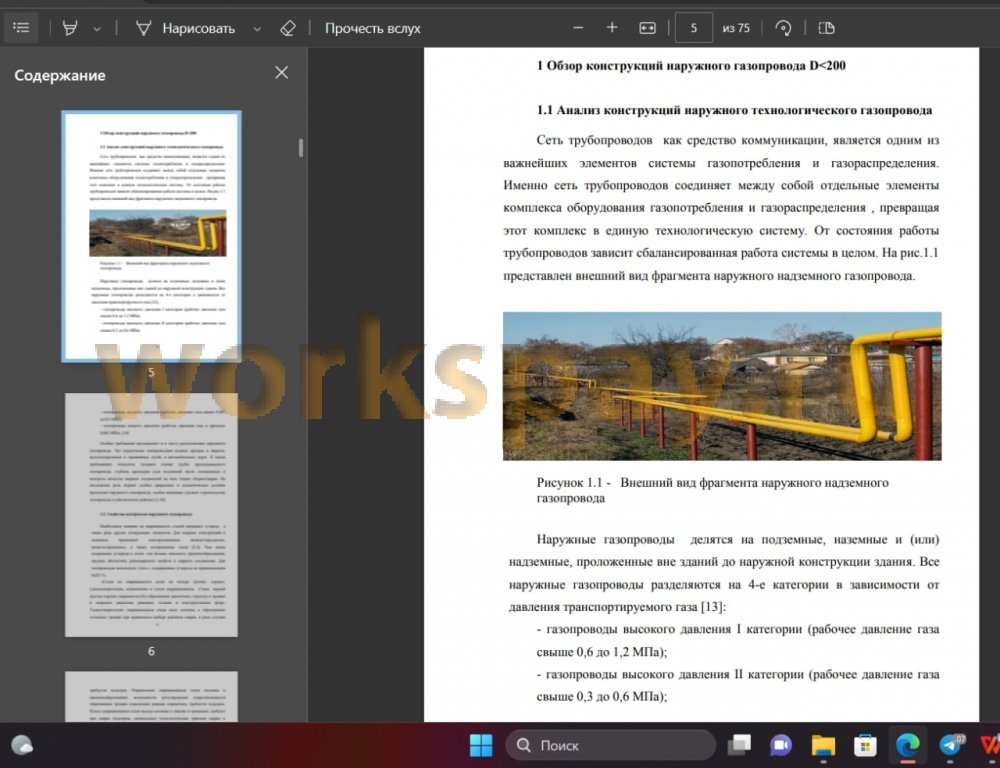The height and width of the screenshot is (768, 1000).
Task: Select the highlighter tool
Action: pos(70,28)
